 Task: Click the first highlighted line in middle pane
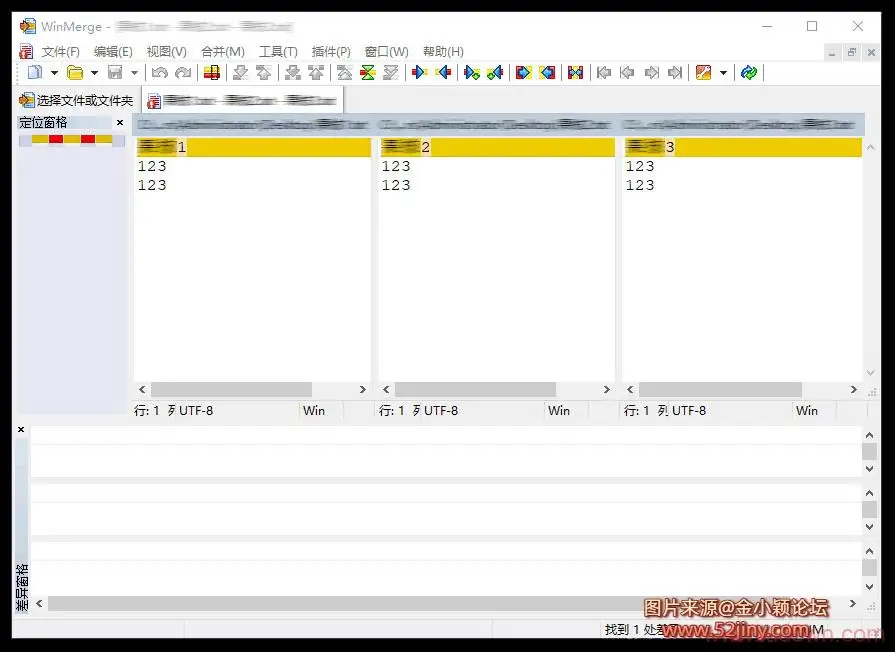coord(495,148)
